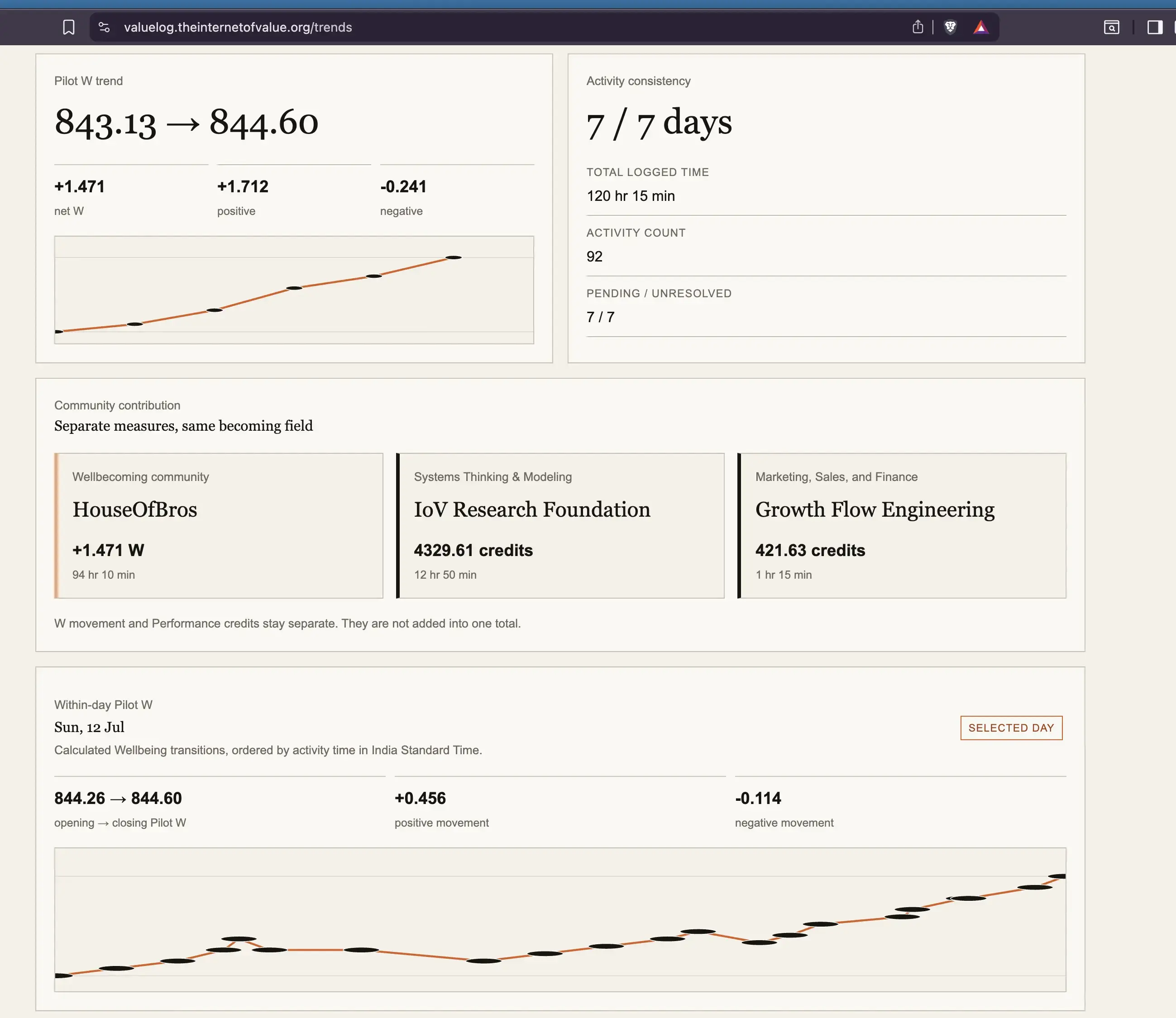Select the +1.471 W value in HouseOfBros card
The image size is (1176, 1018).
[x=109, y=551]
